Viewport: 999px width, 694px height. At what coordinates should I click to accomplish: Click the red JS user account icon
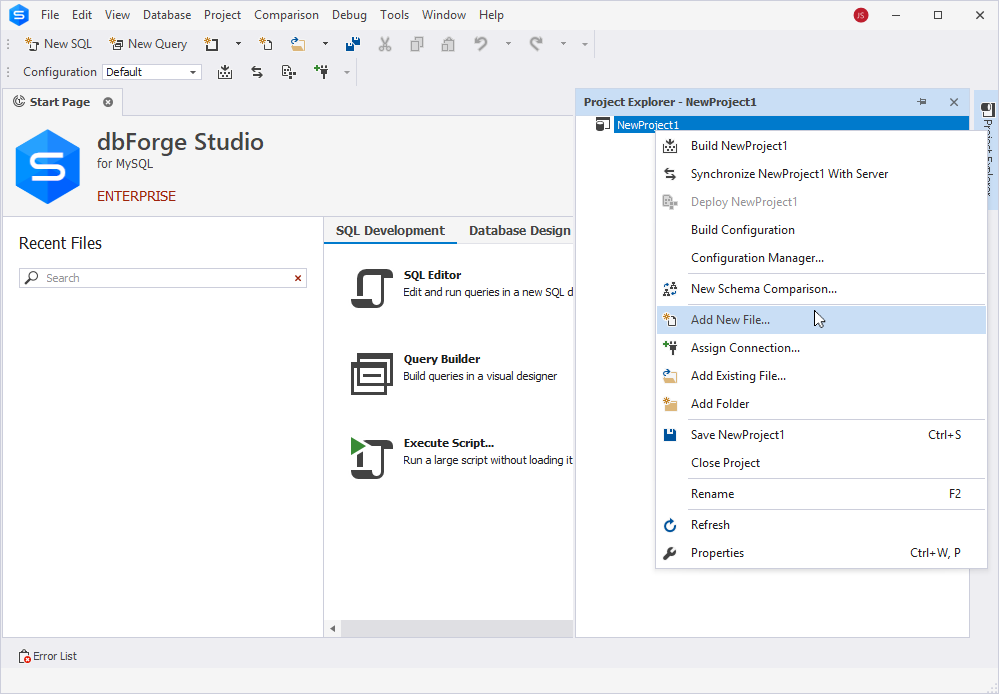[x=861, y=15]
